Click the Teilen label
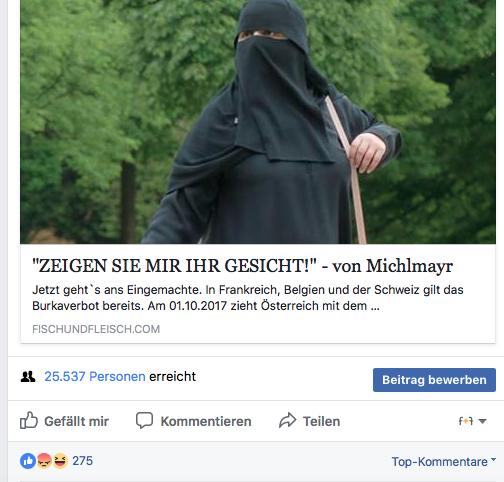The image size is (504, 482). click(321, 421)
